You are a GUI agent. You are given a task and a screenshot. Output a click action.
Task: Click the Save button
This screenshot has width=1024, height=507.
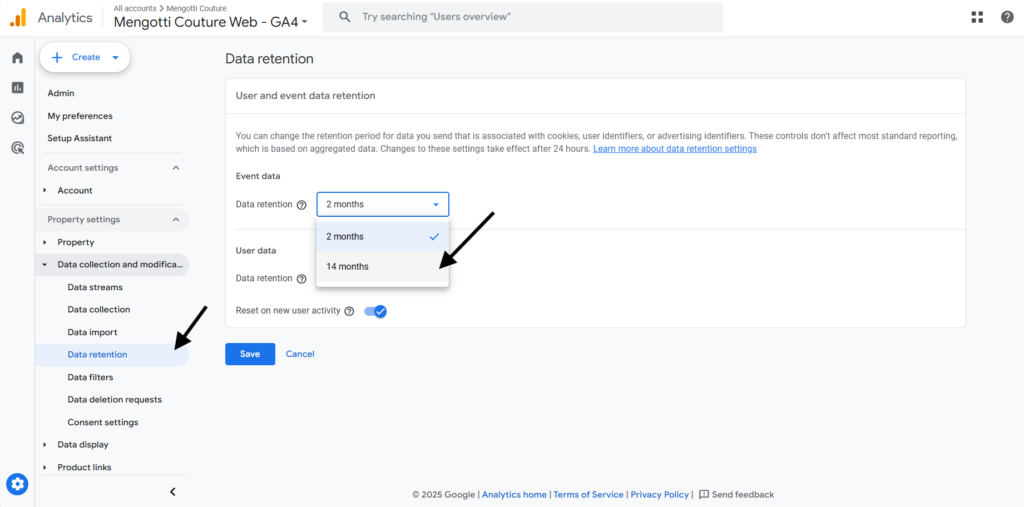250,354
